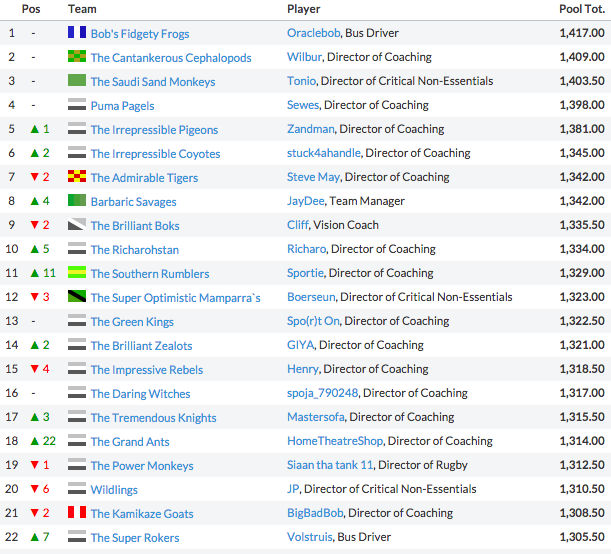
Task: Open The Saudi Sand Monkeys team
Action: click(x=153, y=82)
